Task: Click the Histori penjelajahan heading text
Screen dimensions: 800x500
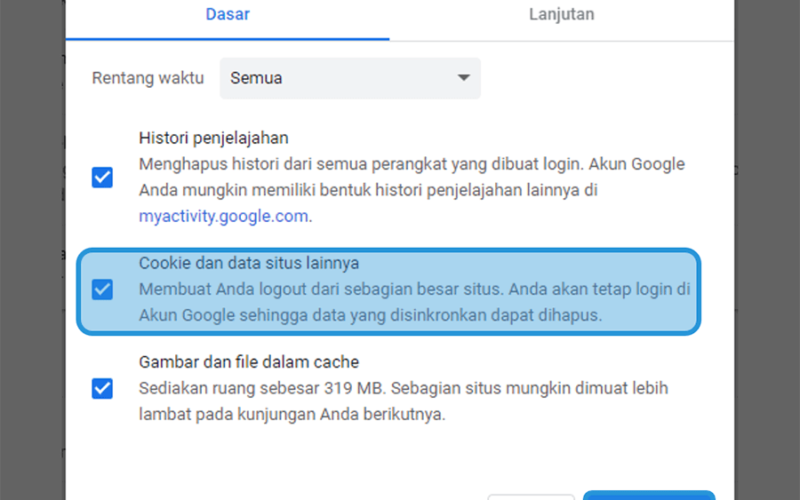Action: (x=213, y=138)
